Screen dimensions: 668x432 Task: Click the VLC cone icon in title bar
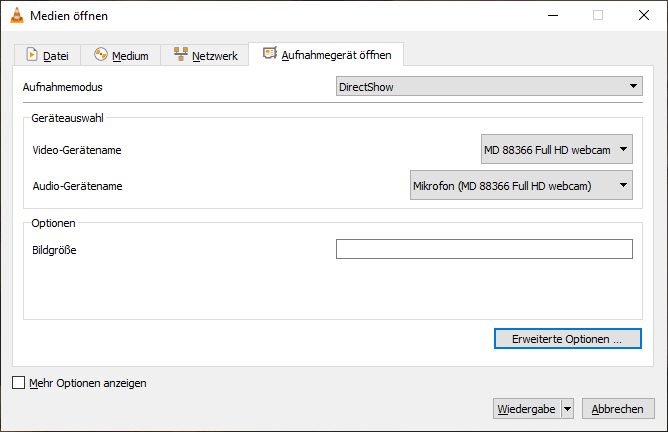click(17, 15)
